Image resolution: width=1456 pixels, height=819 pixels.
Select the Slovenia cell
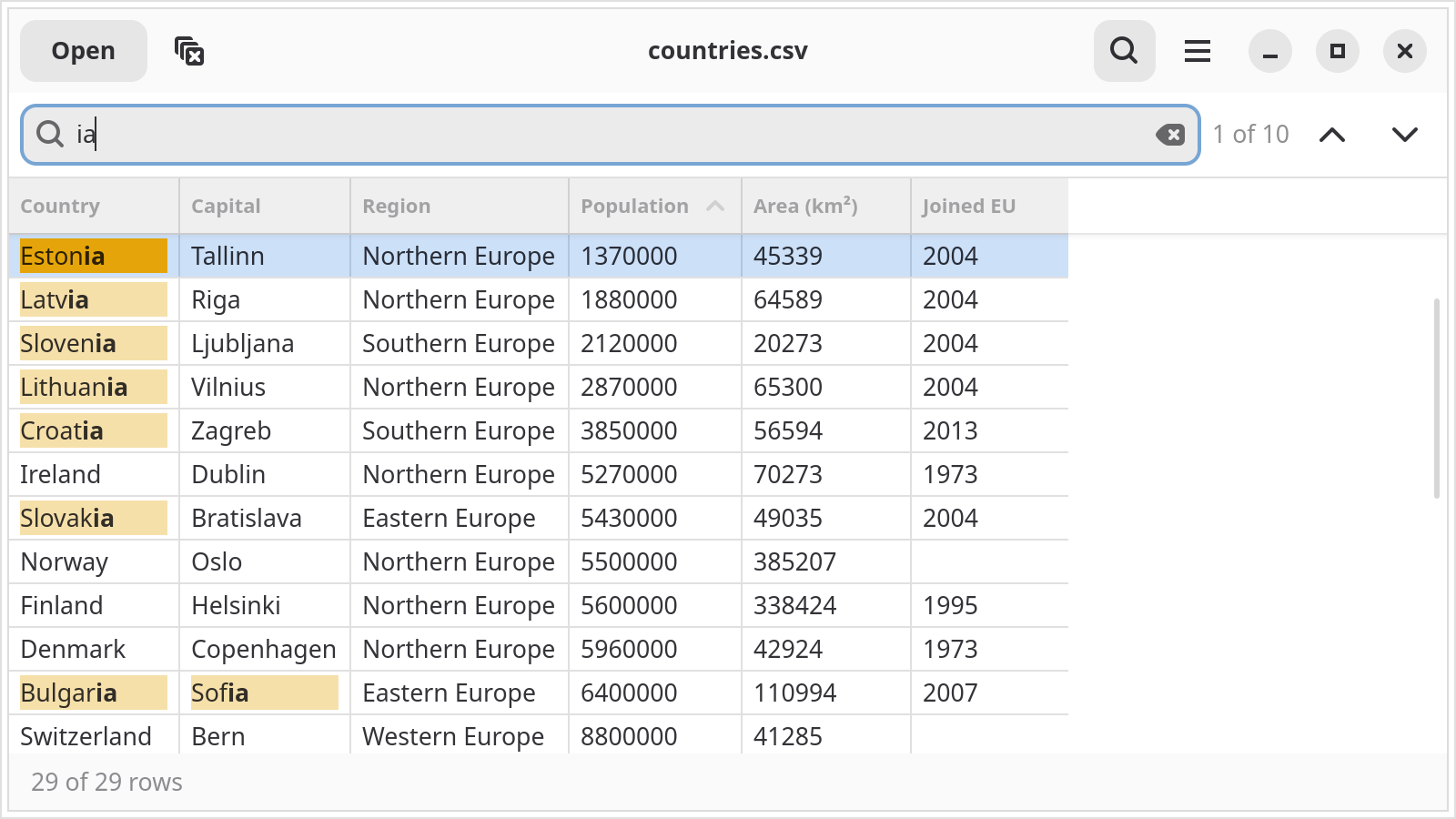[94, 343]
